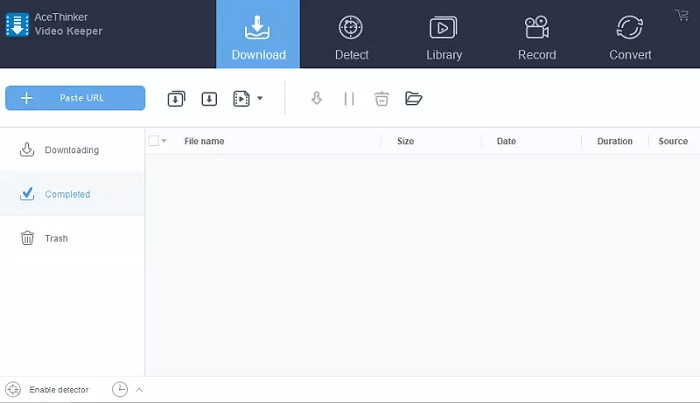Open dropdown arrow beside select-all checkbox
This screenshot has height=403, width=700.
[164, 141]
